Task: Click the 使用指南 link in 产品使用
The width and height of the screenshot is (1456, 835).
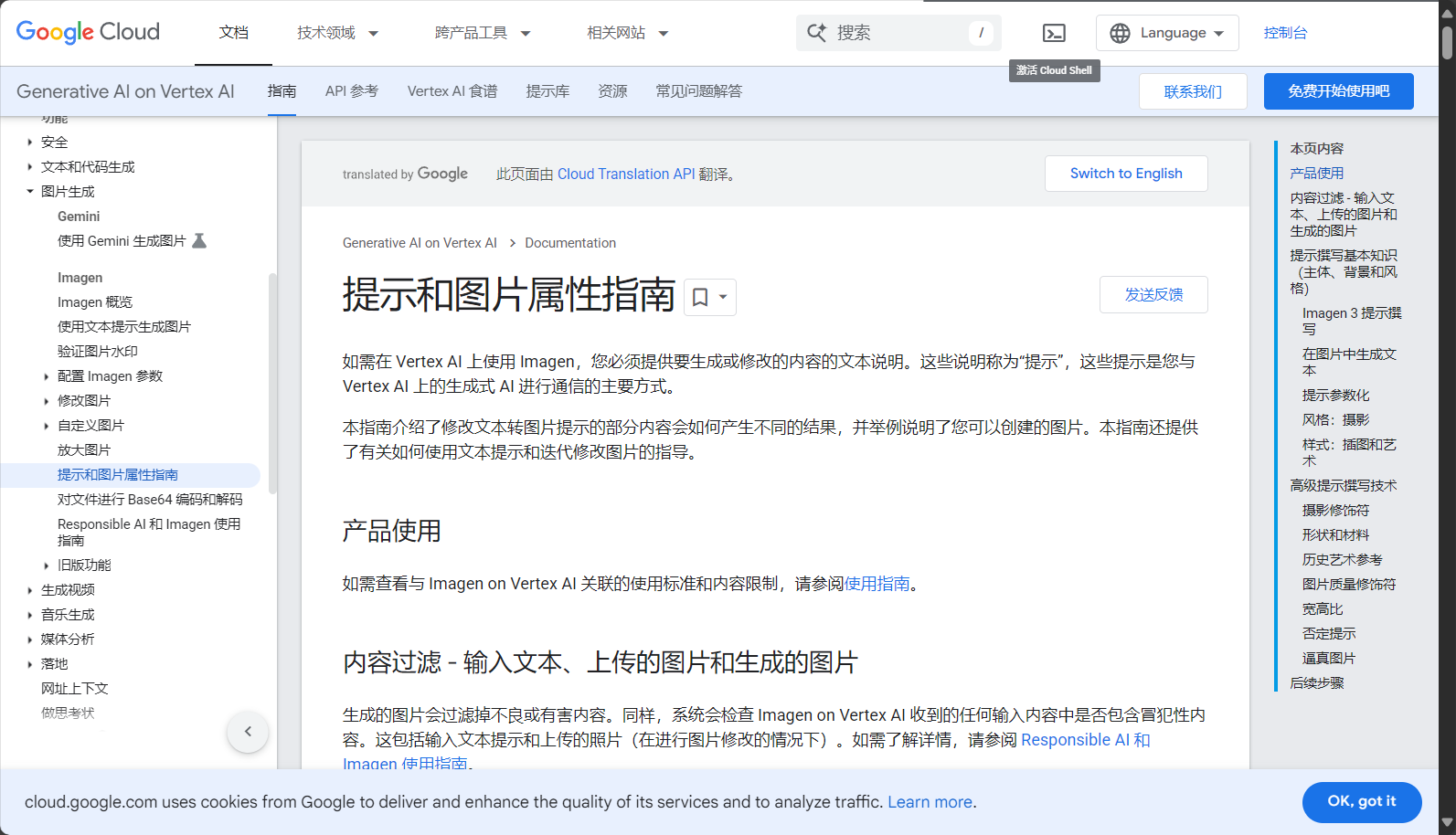Action: click(877, 584)
